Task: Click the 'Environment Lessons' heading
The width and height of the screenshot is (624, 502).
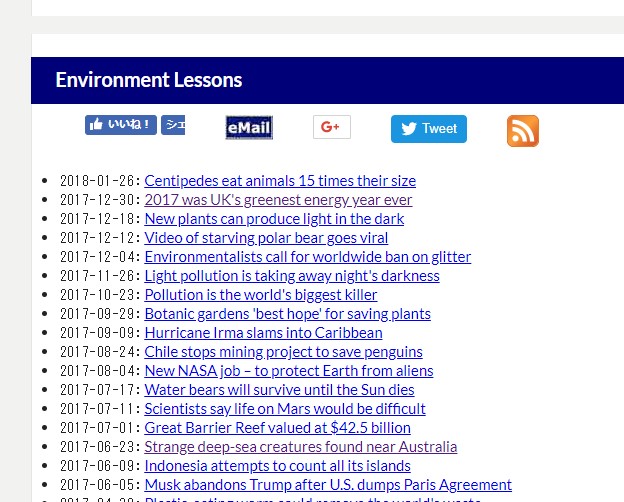Action: 149,80
